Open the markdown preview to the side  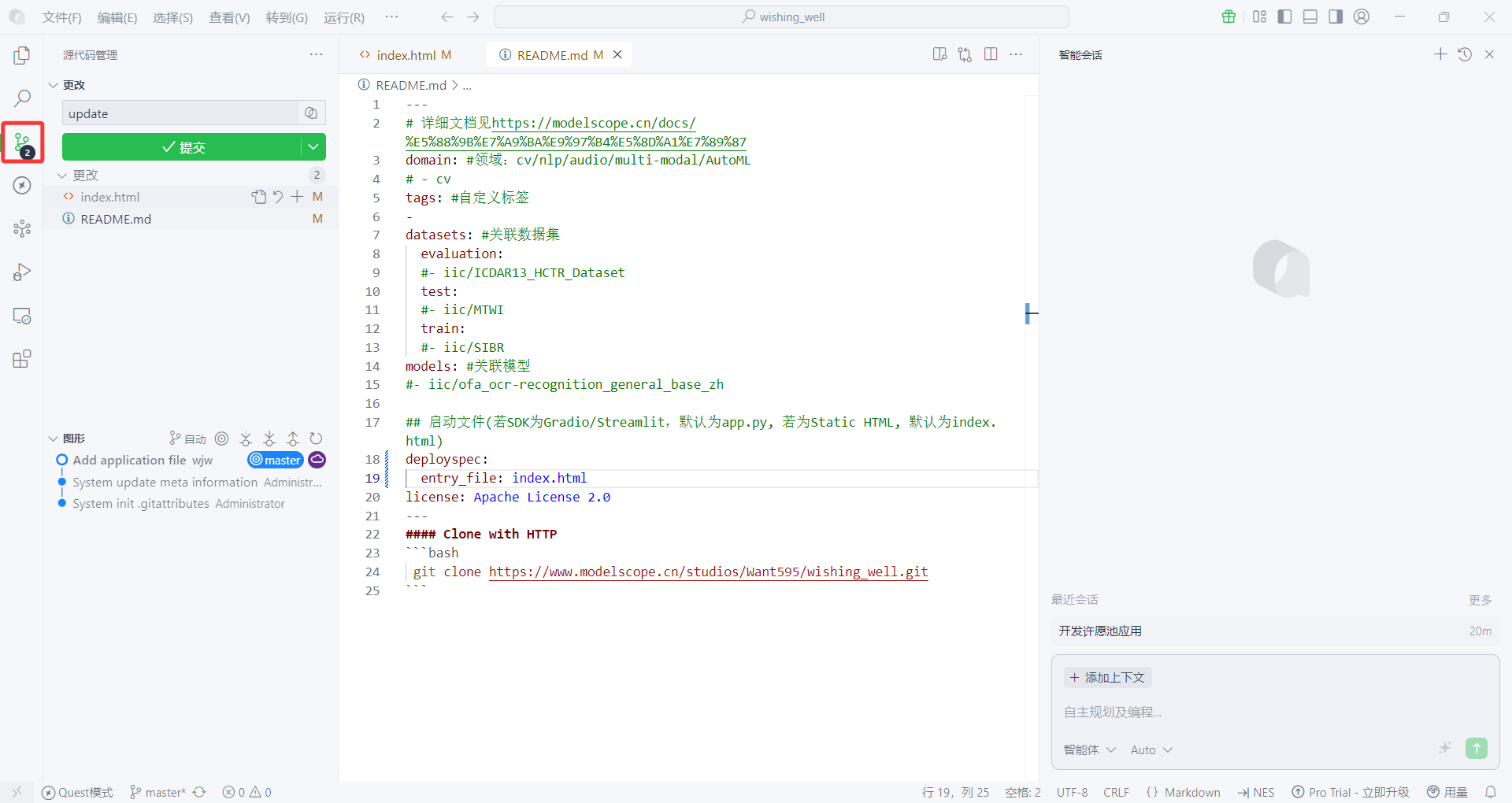(x=939, y=54)
